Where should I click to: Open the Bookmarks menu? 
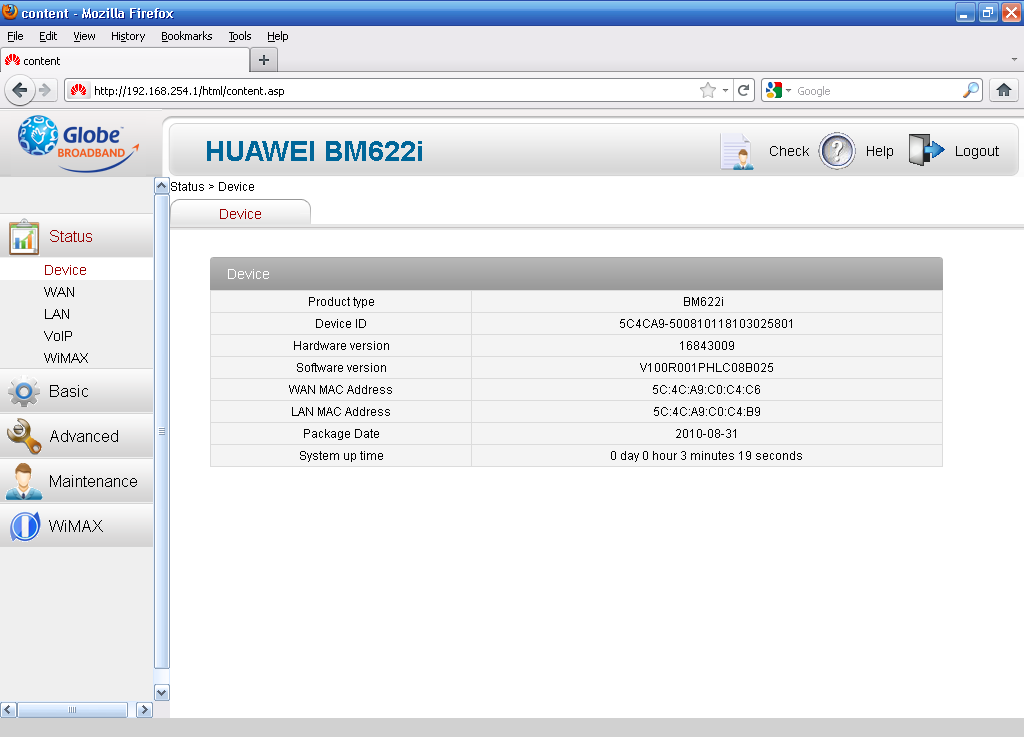187,36
